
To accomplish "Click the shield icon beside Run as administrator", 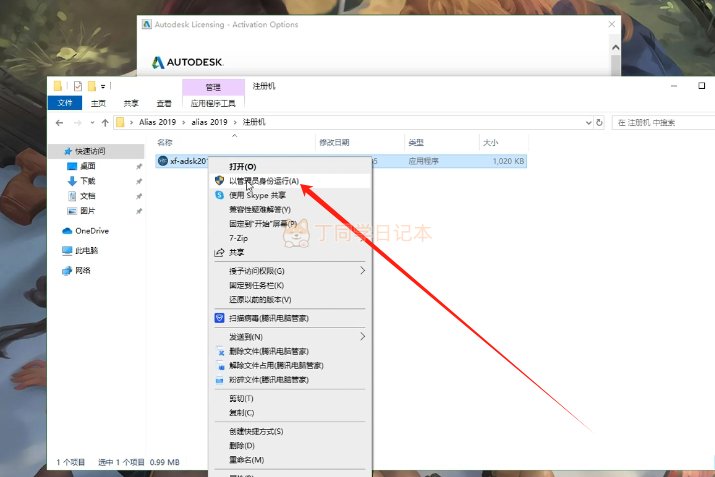I will [219, 181].
